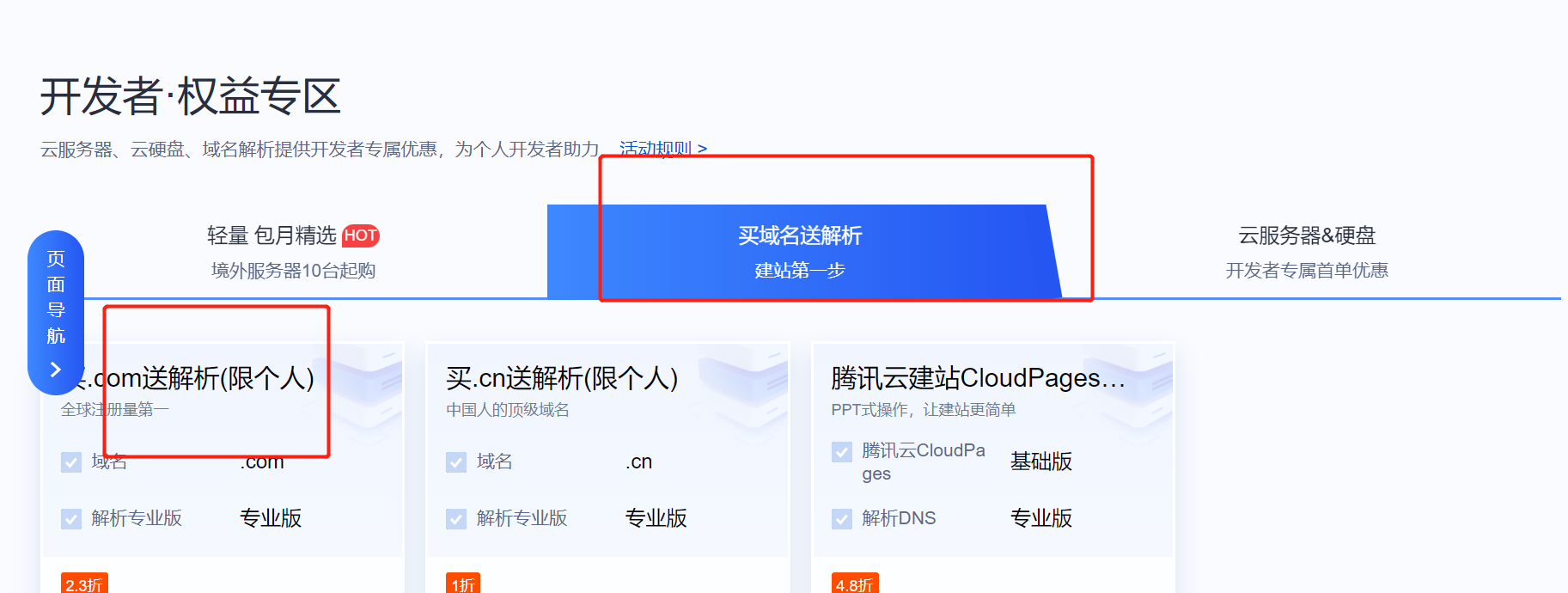Toggle 解析专业版 checkbox in .com card
Screen dimensions: 1568x593
(71, 519)
